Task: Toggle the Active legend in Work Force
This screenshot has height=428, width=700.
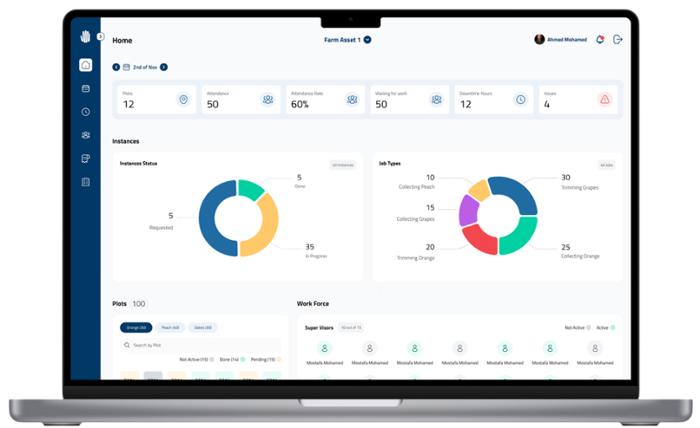Action: (x=606, y=328)
